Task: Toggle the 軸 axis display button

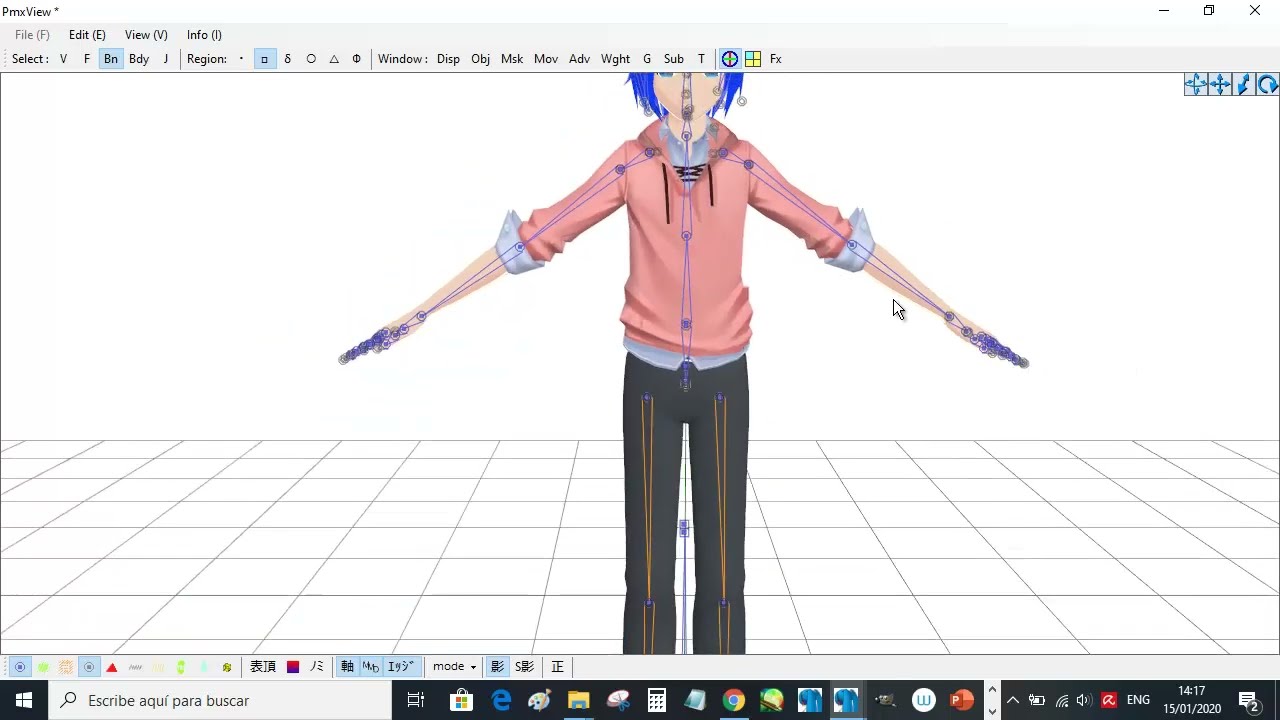Action: coord(347,667)
